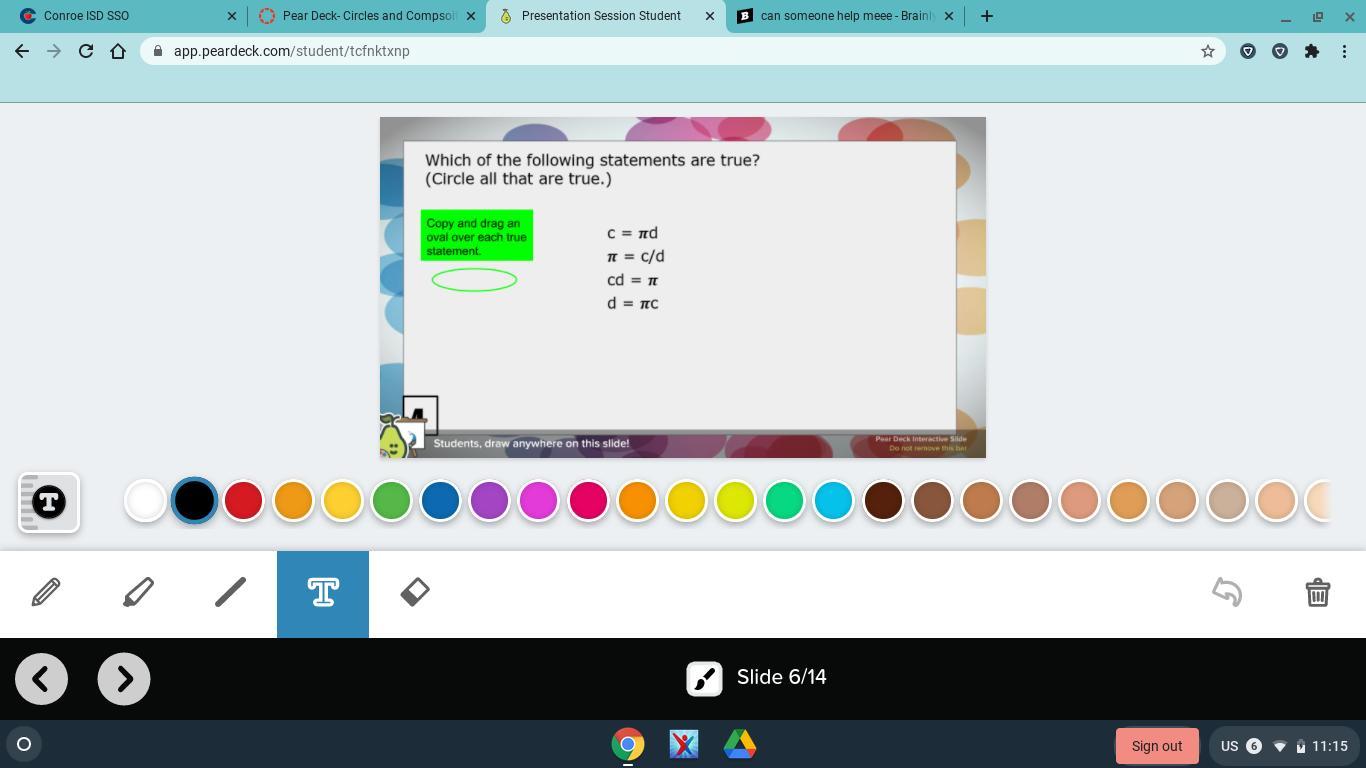Go back in browser history
The image size is (1366, 768).
(x=22, y=51)
